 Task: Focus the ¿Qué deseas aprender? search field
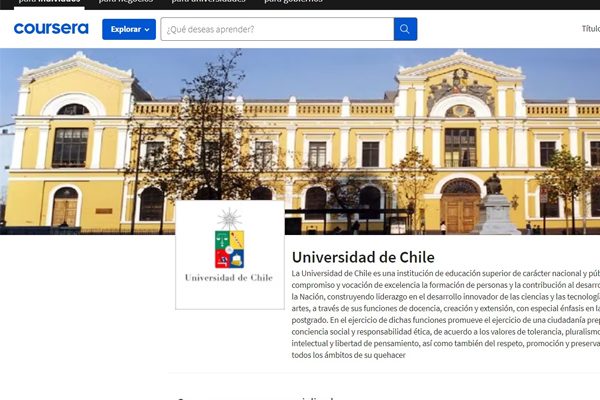277,29
